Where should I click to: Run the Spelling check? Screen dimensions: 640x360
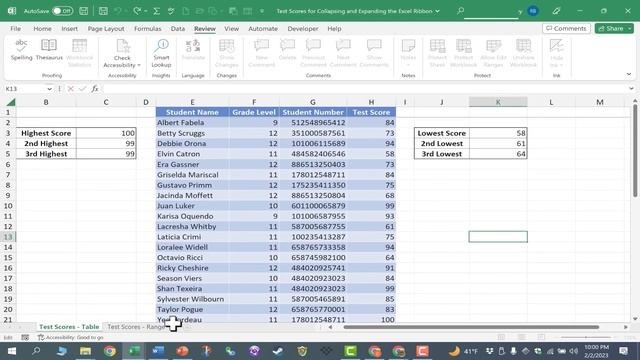[x=21, y=50]
